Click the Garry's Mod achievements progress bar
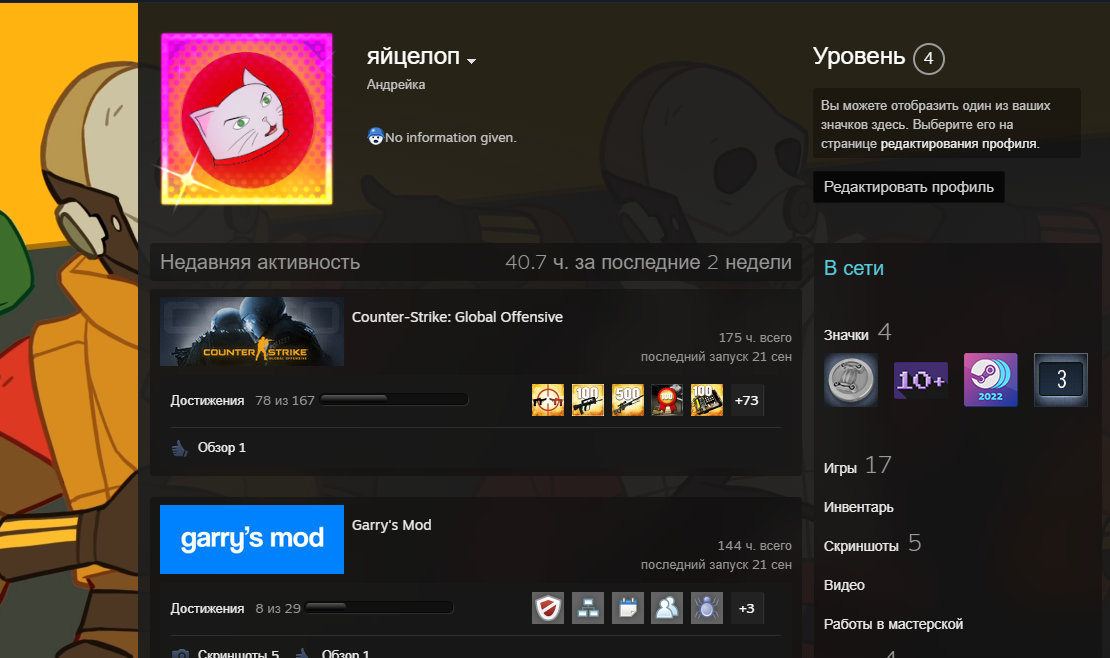 point(379,608)
